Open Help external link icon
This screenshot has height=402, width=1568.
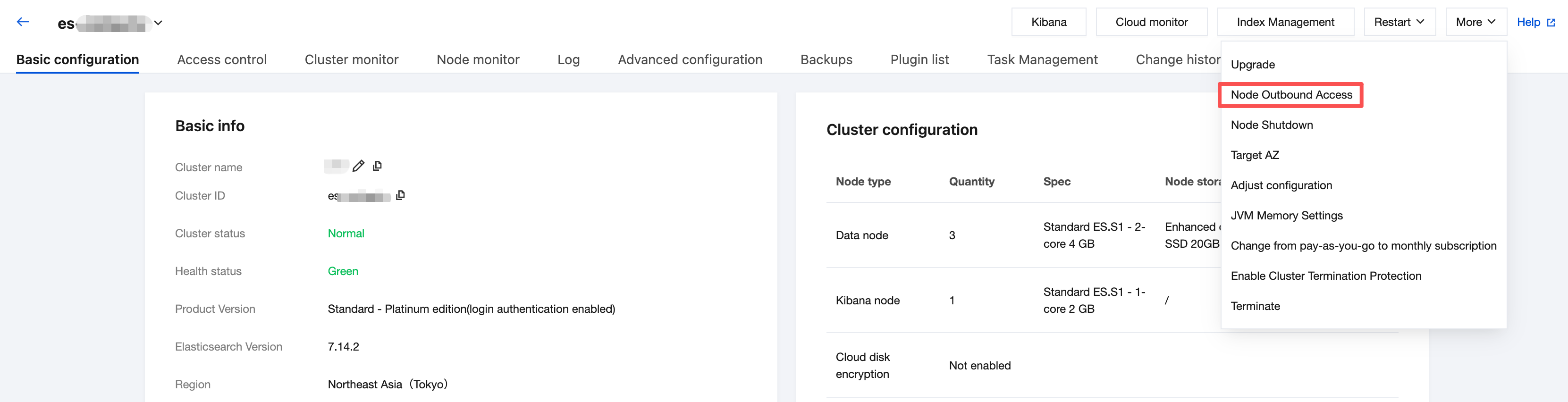coord(1551,23)
